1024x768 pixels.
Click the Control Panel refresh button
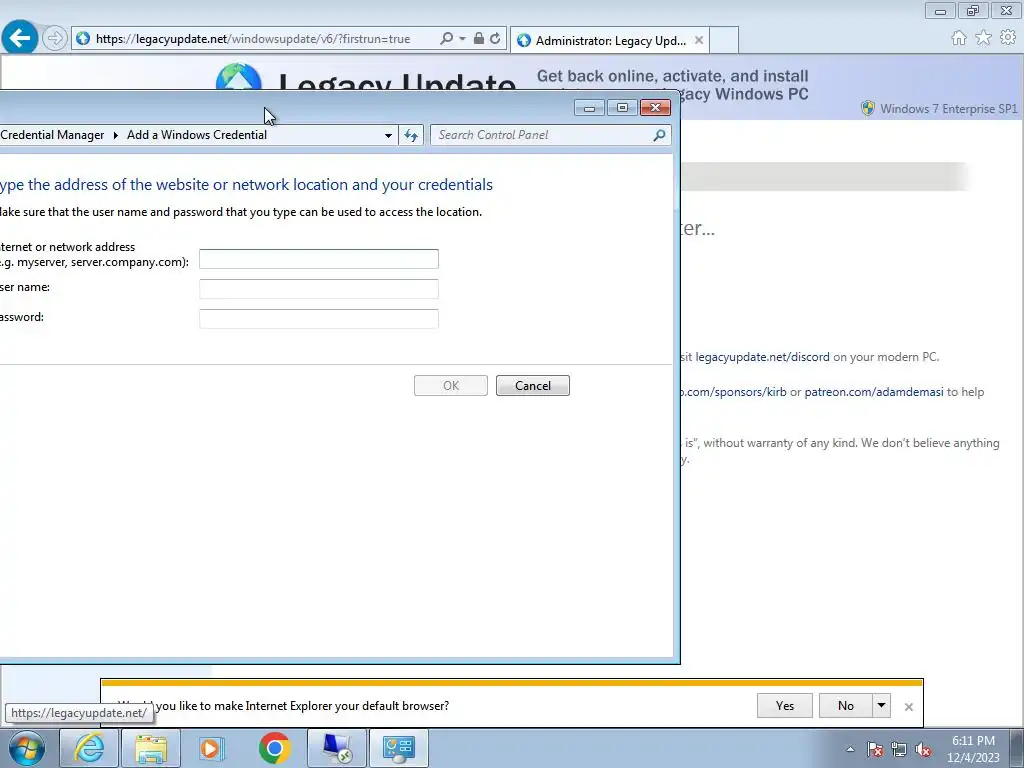(x=411, y=135)
